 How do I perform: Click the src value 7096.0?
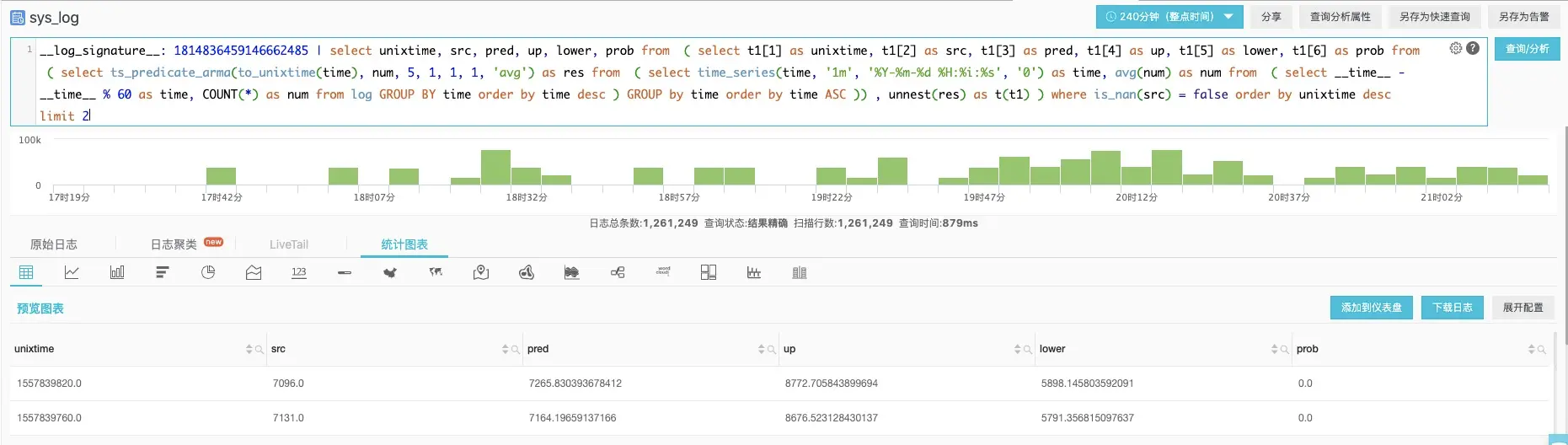point(288,383)
